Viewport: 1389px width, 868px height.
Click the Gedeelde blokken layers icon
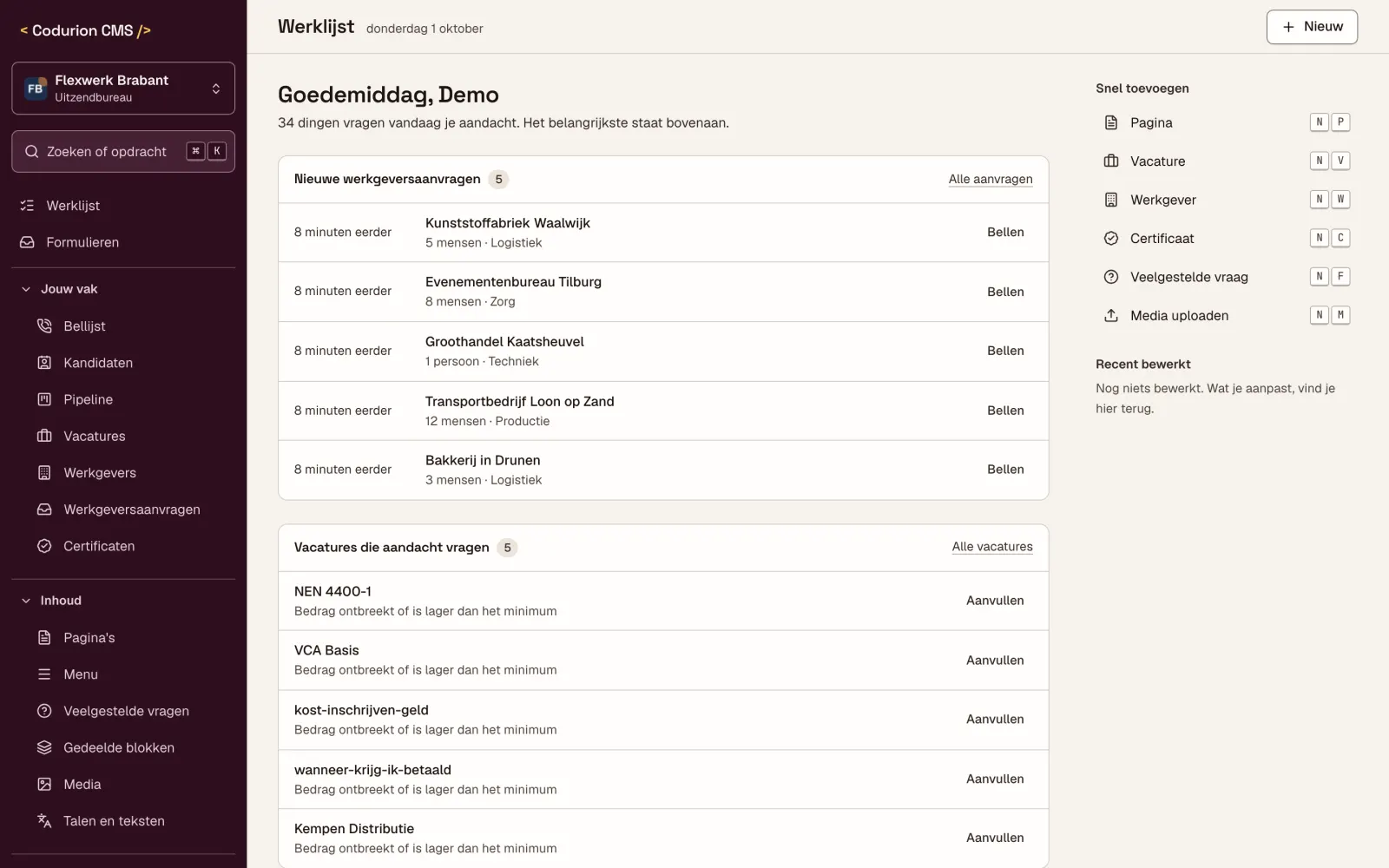coord(44,747)
